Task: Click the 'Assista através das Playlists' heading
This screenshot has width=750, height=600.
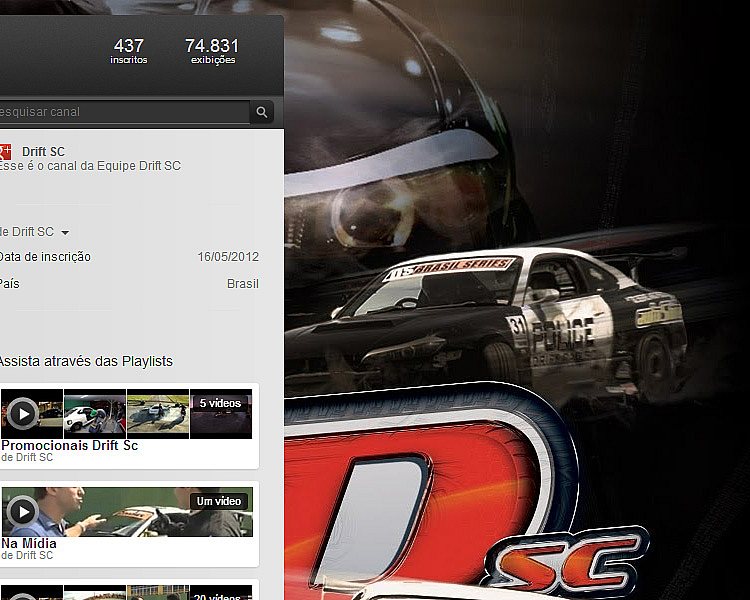Action: click(x=86, y=361)
